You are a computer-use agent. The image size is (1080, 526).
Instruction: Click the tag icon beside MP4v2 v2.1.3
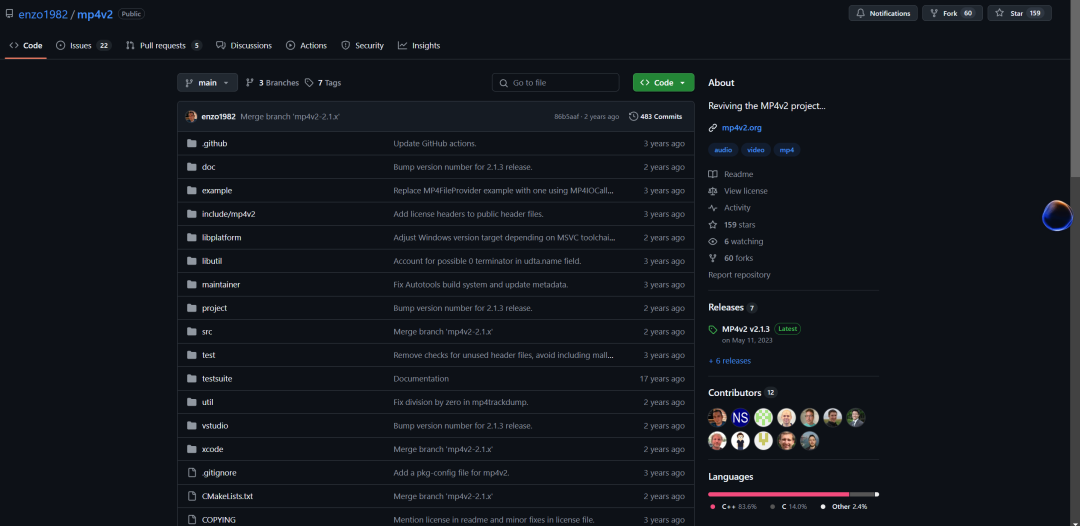713,330
